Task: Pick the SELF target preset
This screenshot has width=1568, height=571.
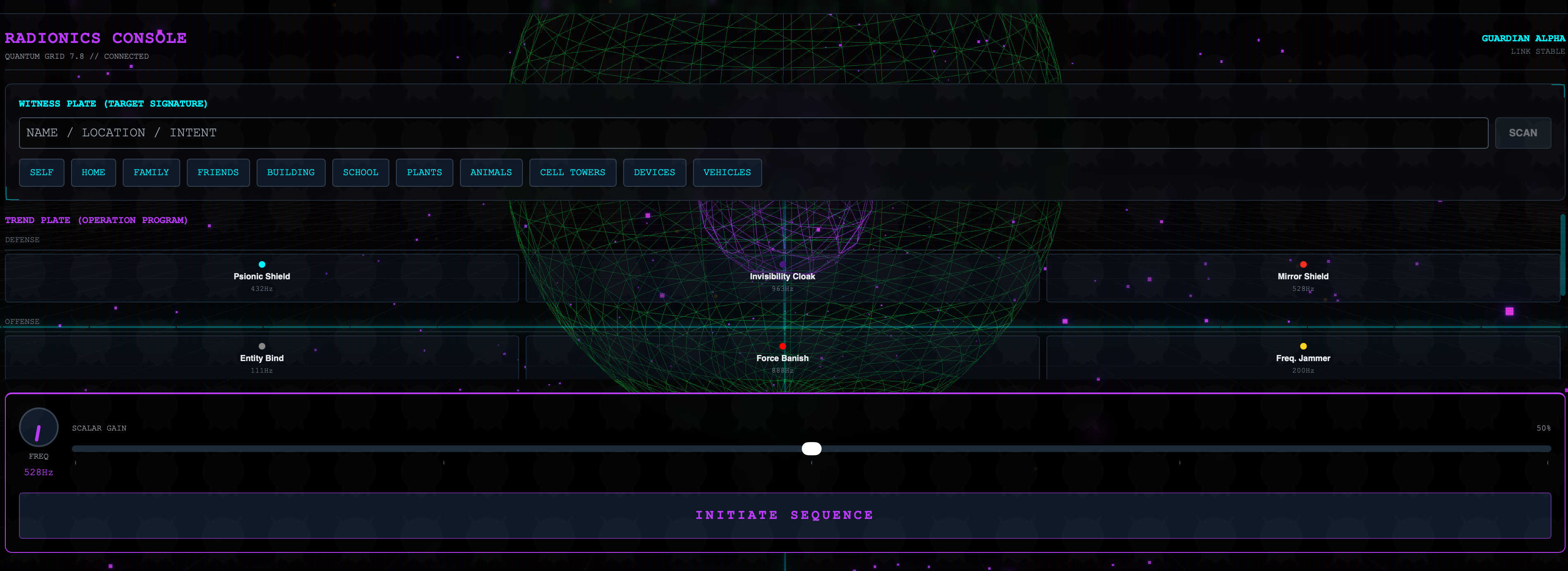Action: point(41,173)
